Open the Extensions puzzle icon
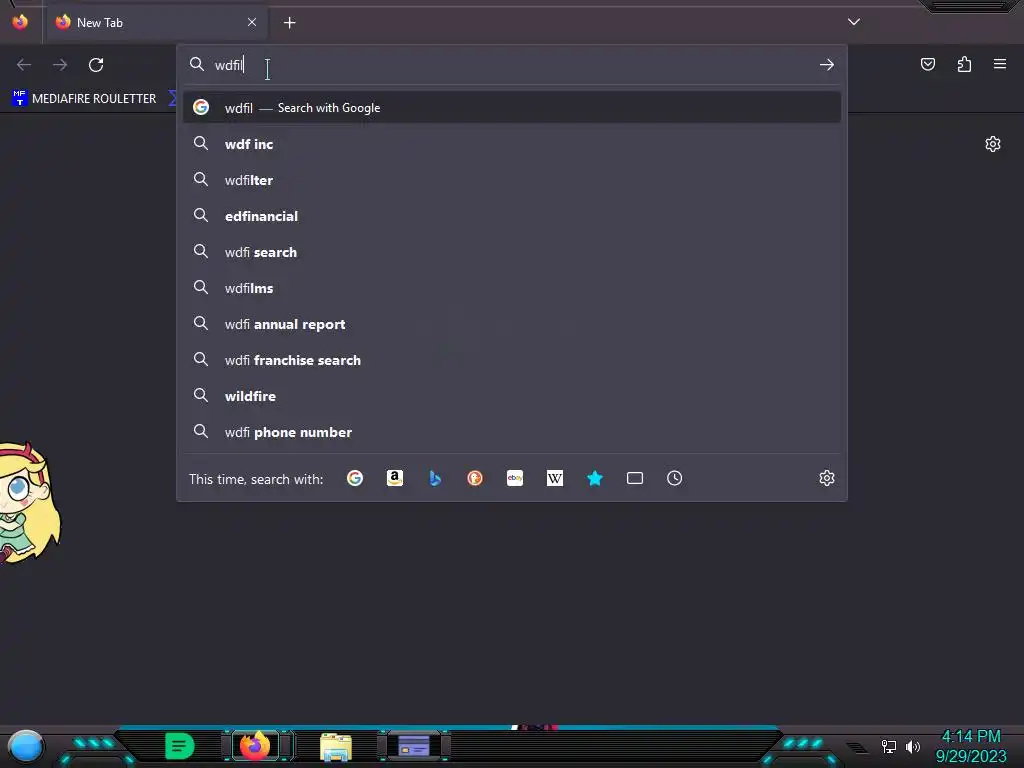1024x768 pixels. click(x=965, y=64)
